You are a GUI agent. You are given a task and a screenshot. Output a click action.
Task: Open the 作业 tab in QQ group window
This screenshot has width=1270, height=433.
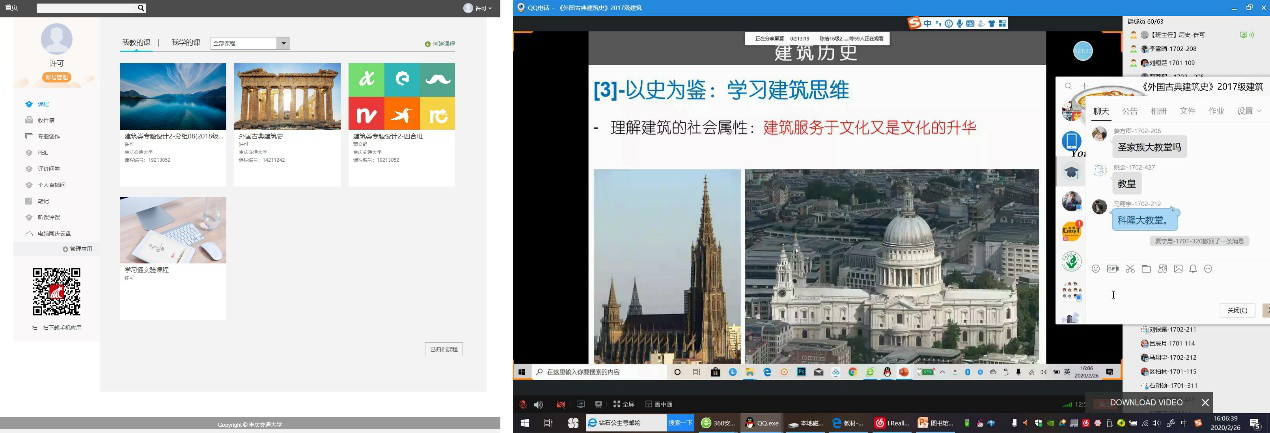pos(1216,111)
